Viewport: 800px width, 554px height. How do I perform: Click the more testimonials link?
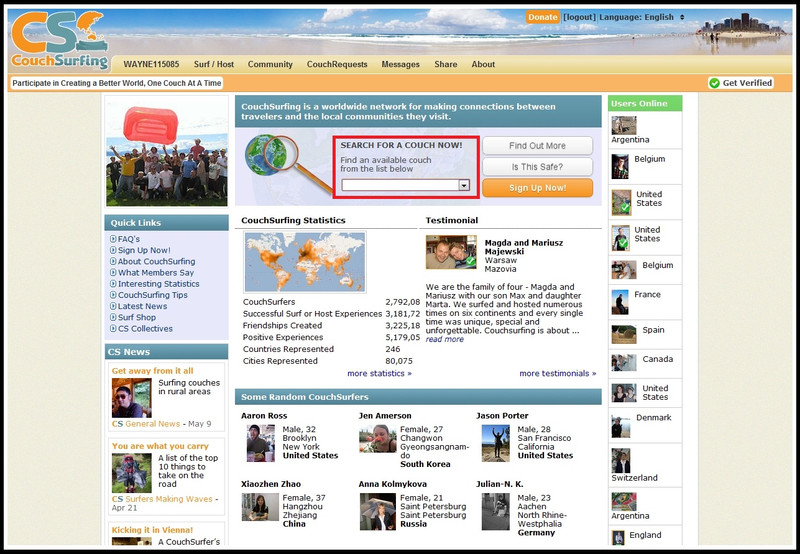(x=558, y=373)
